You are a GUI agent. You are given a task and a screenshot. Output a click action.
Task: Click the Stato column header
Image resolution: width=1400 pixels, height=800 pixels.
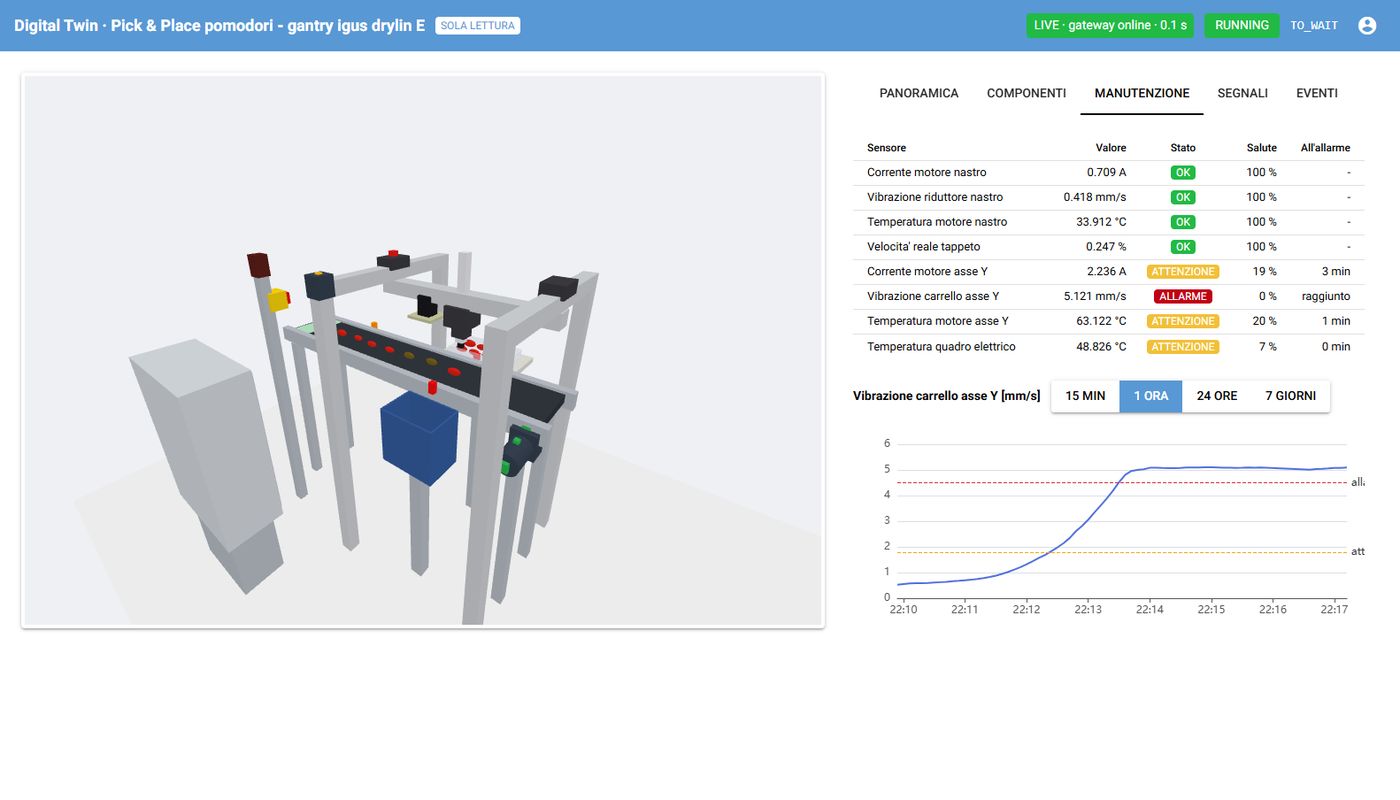[x=1183, y=148]
